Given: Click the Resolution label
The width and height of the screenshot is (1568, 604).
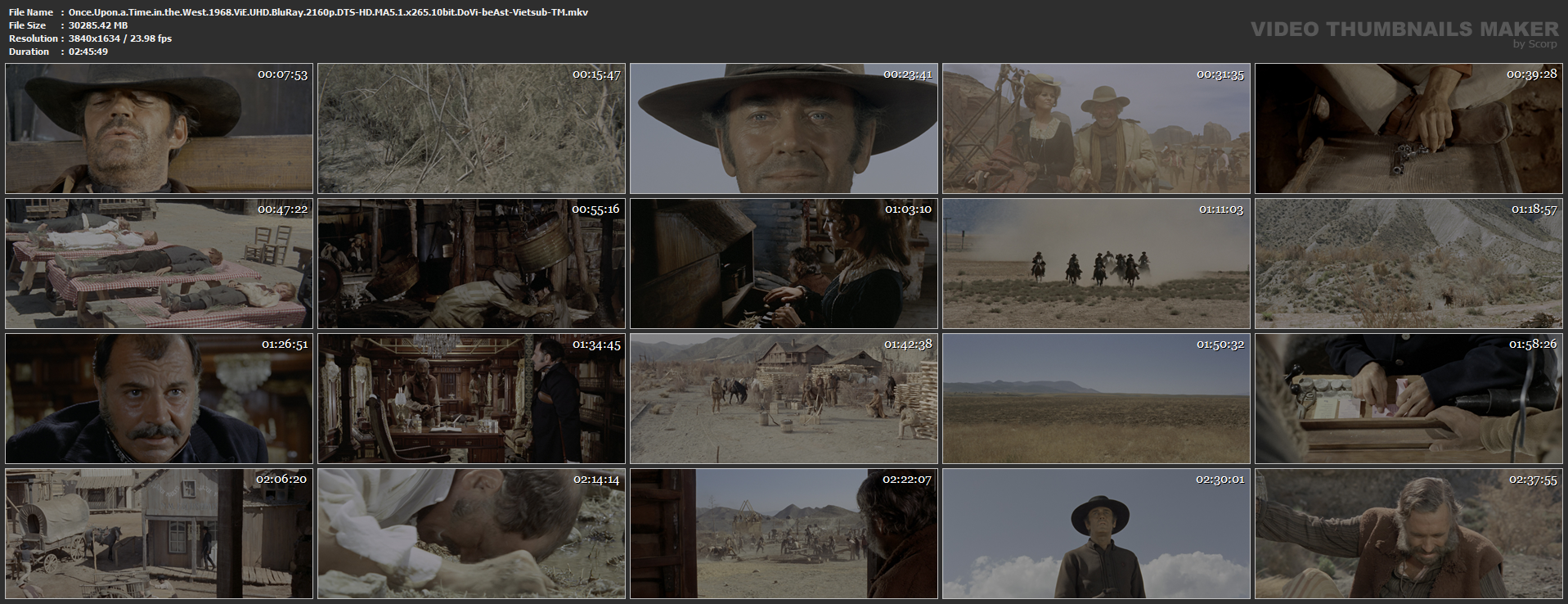Looking at the screenshot, I should tap(33, 38).
